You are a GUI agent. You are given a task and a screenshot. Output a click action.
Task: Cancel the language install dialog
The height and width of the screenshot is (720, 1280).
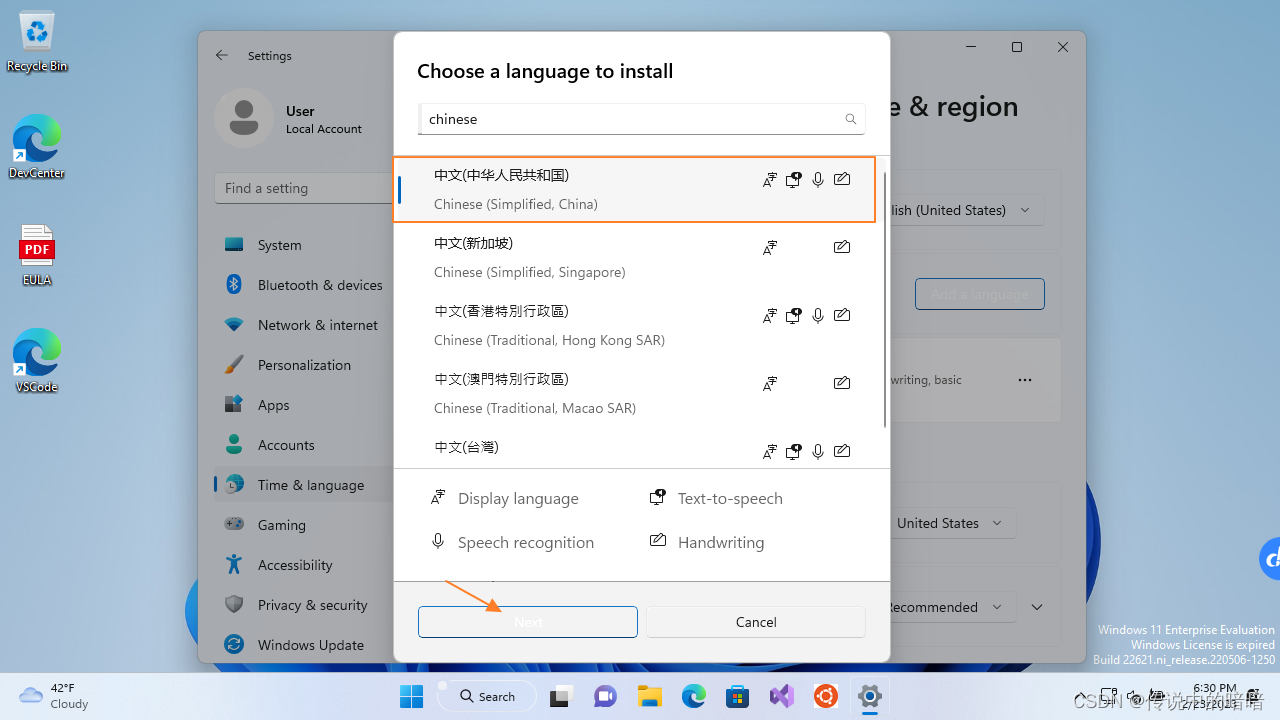click(x=756, y=622)
